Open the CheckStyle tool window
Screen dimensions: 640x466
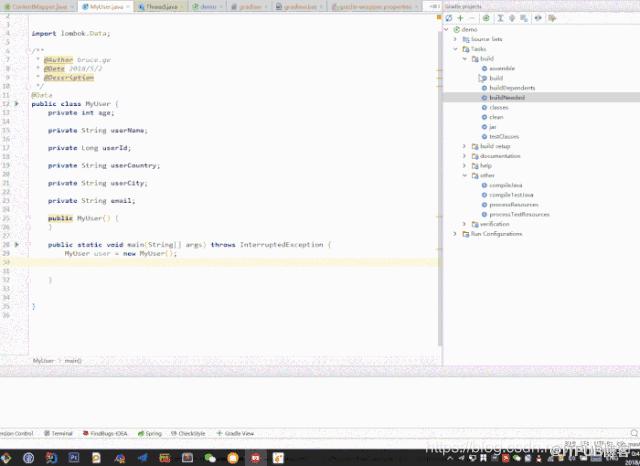click(x=188, y=433)
